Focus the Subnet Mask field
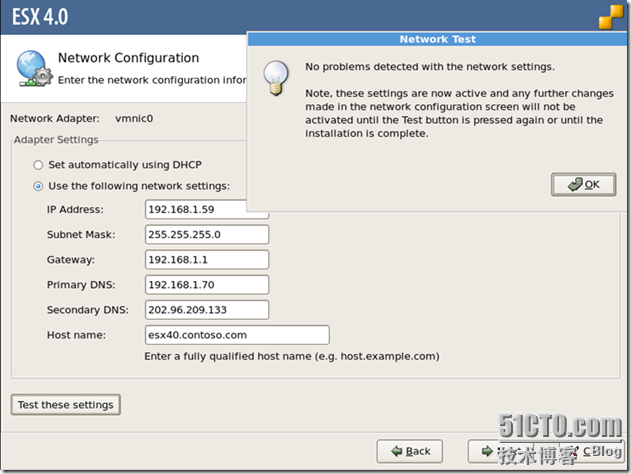This screenshot has width=631, height=474. coord(207,235)
